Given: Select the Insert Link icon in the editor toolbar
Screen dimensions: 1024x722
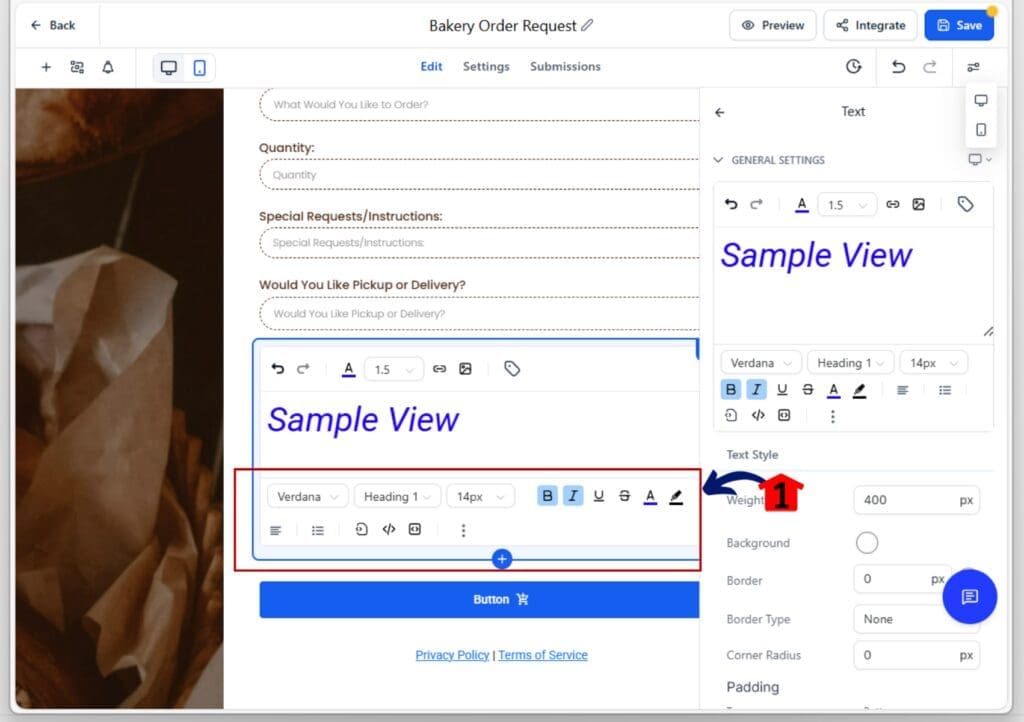Looking at the screenshot, I should pyautogui.click(x=440, y=368).
